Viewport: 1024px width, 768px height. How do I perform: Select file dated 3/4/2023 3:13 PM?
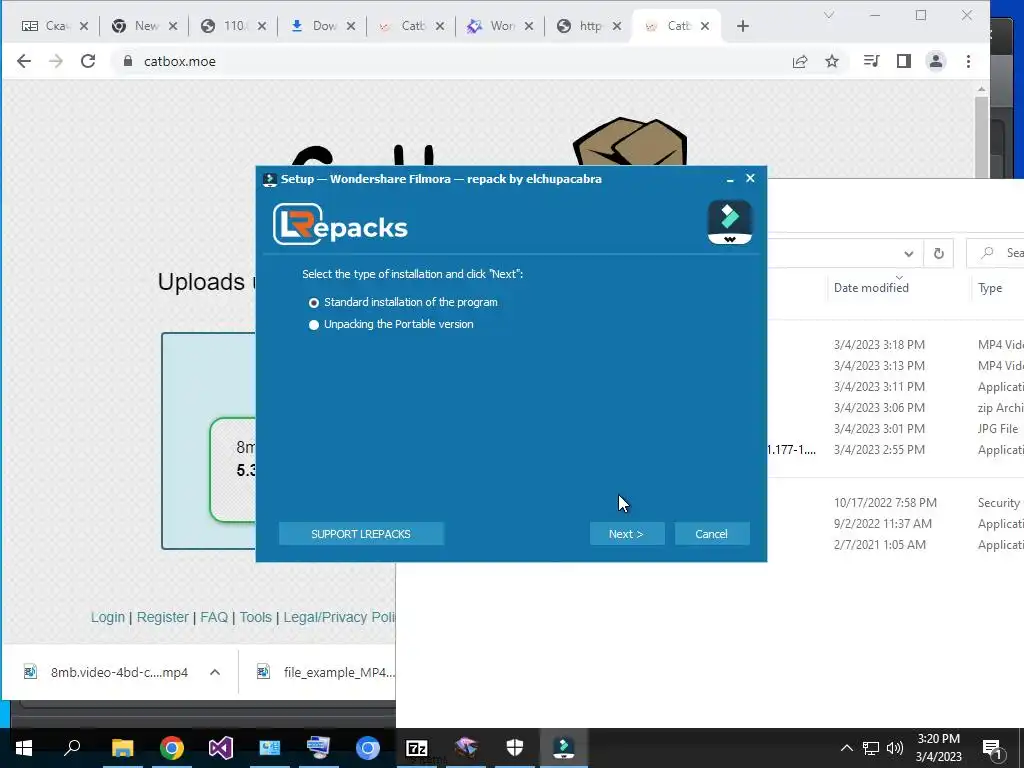pyautogui.click(x=879, y=366)
